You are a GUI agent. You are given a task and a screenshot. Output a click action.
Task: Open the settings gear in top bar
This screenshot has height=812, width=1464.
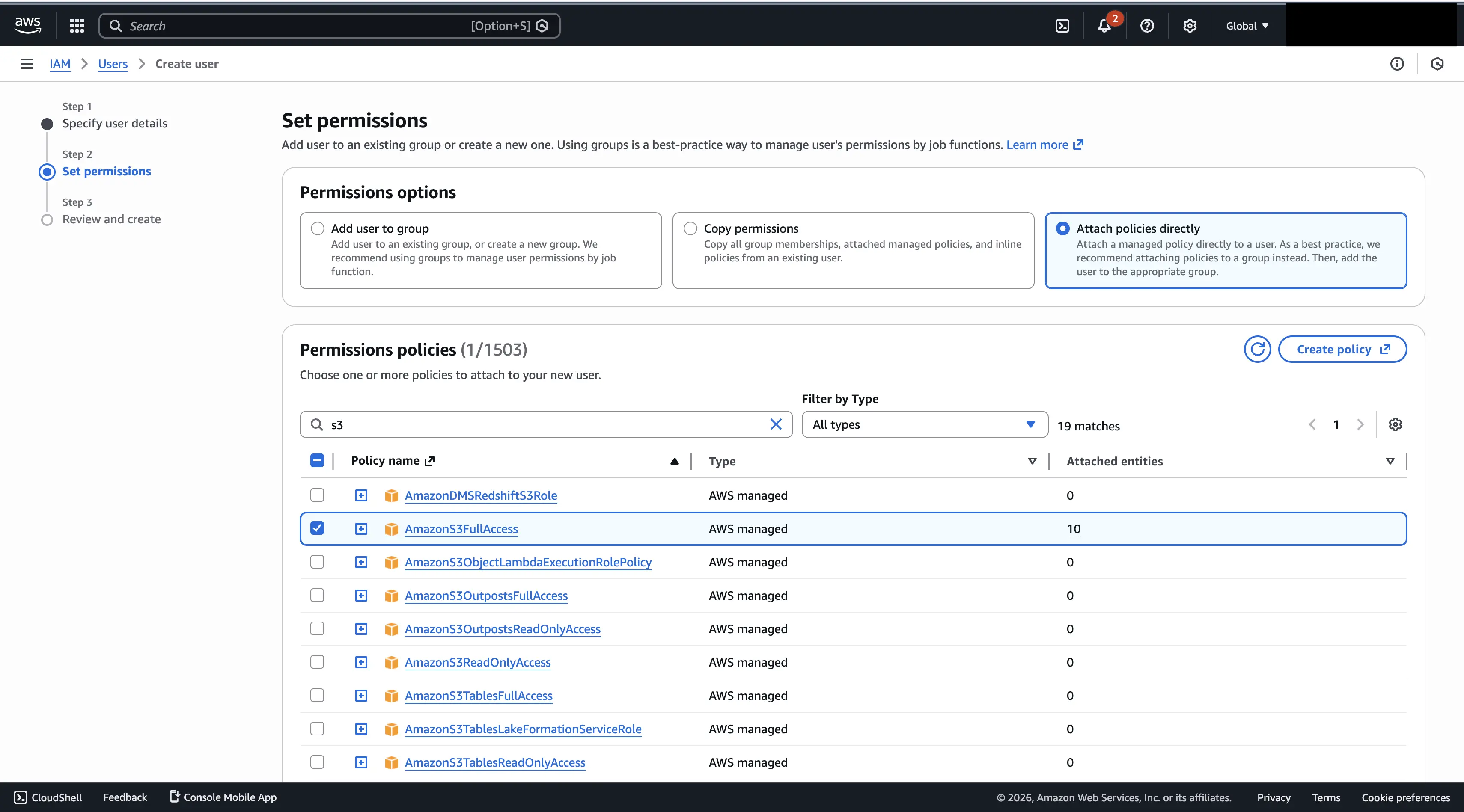click(x=1190, y=26)
